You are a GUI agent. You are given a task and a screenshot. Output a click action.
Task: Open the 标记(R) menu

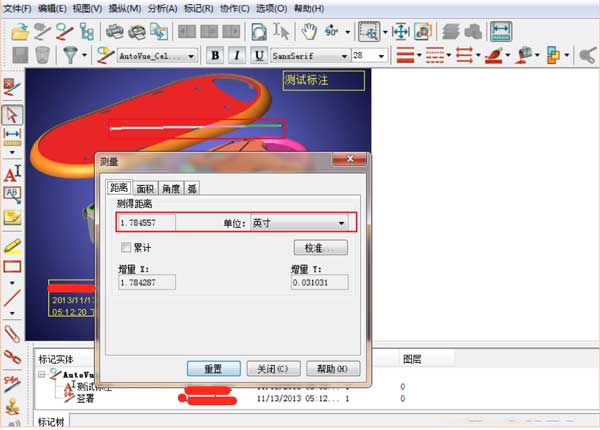coord(199,8)
